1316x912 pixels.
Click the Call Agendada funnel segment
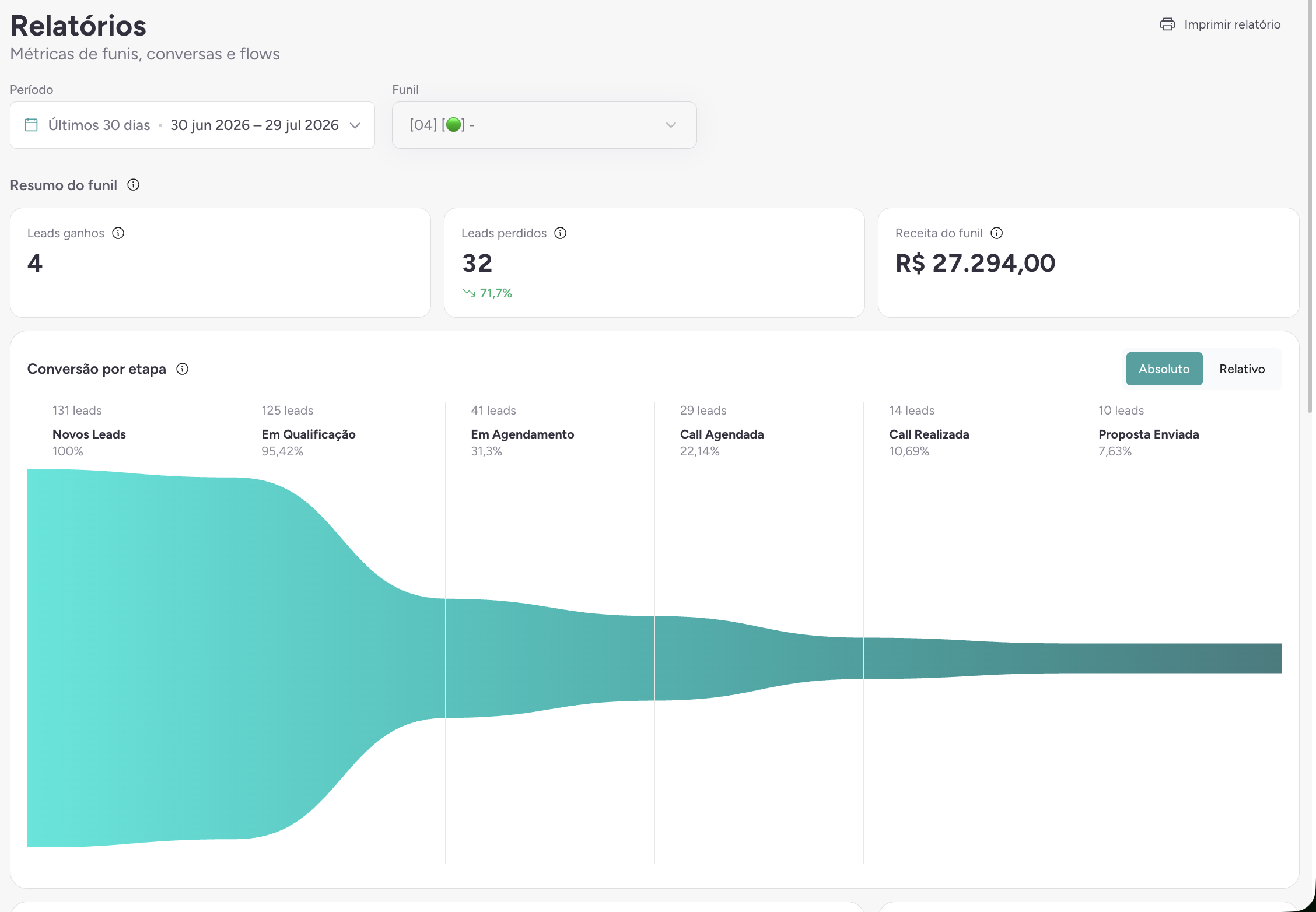[x=758, y=658]
